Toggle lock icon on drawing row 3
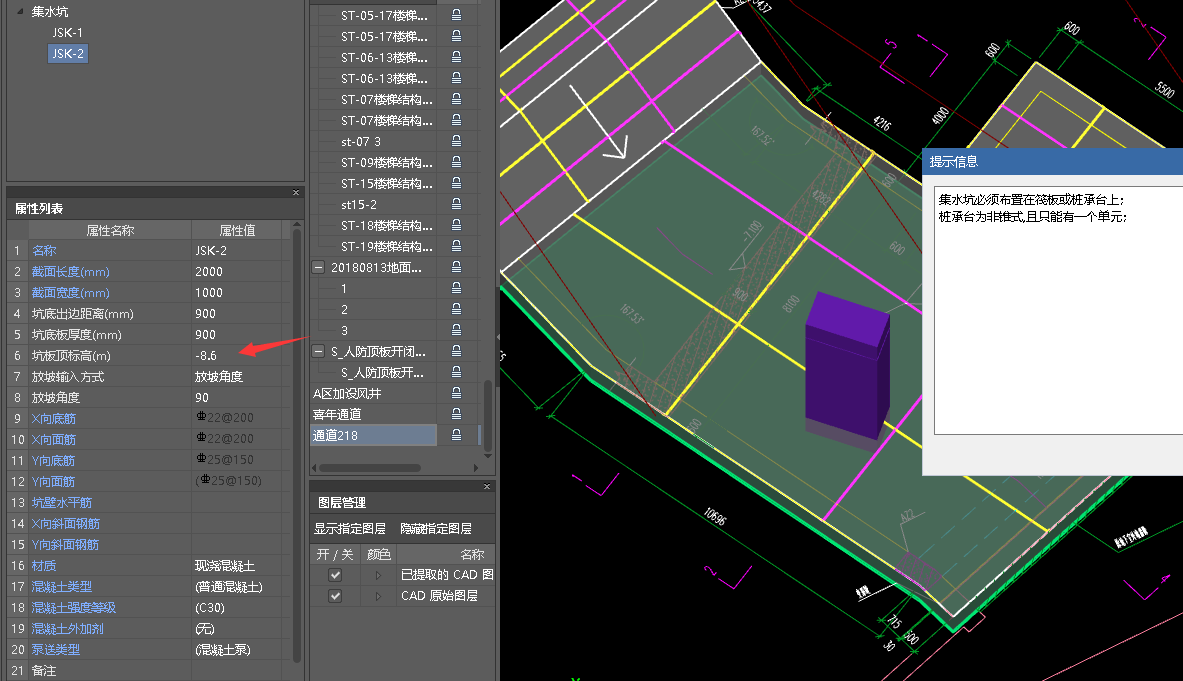The width and height of the screenshot is (1183, 681). pos(456,330)
